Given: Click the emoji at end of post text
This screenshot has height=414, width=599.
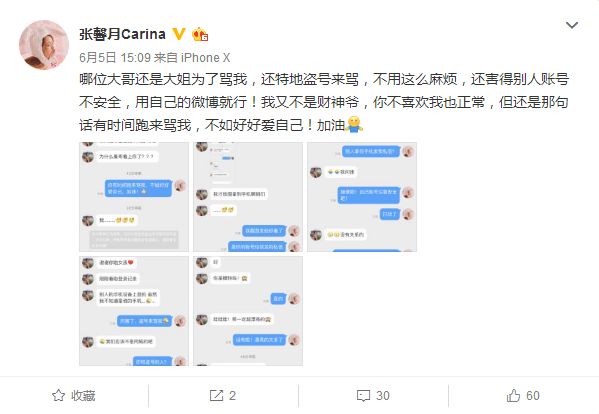Looking at the screenshot, I should pyautogui.click(x=354, y=124).
